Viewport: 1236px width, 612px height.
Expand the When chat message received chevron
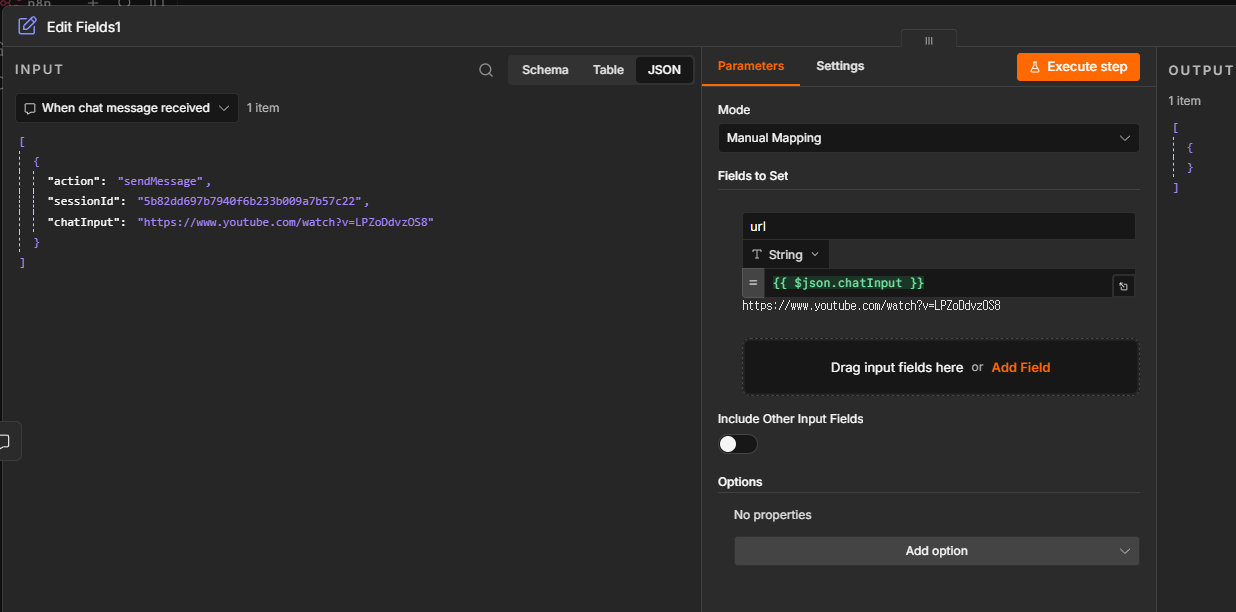point(224,108)
